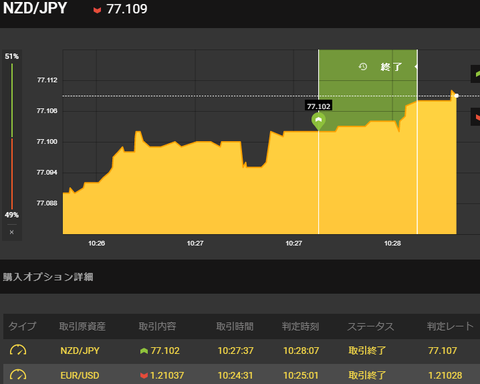Click the red down arrow beside 77.109
The height and width of the screenshot is (384, 480).
(97, 10)
